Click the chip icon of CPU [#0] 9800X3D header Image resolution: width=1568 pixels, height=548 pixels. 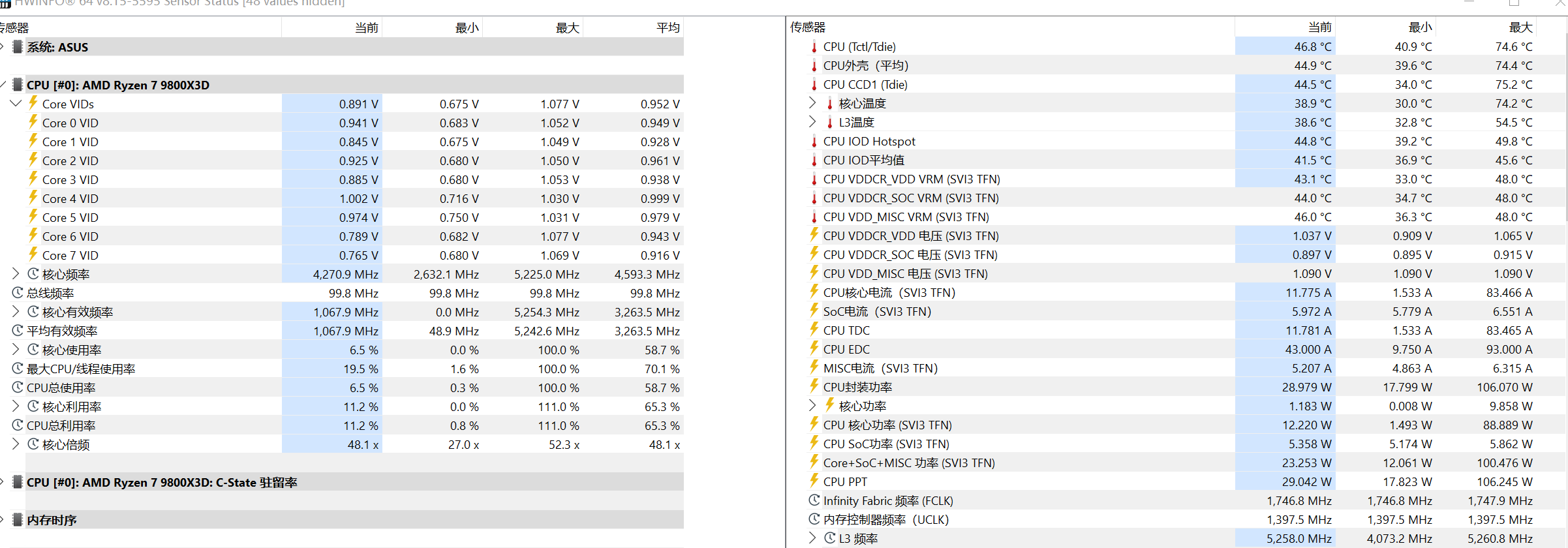[x=18, y=84]
